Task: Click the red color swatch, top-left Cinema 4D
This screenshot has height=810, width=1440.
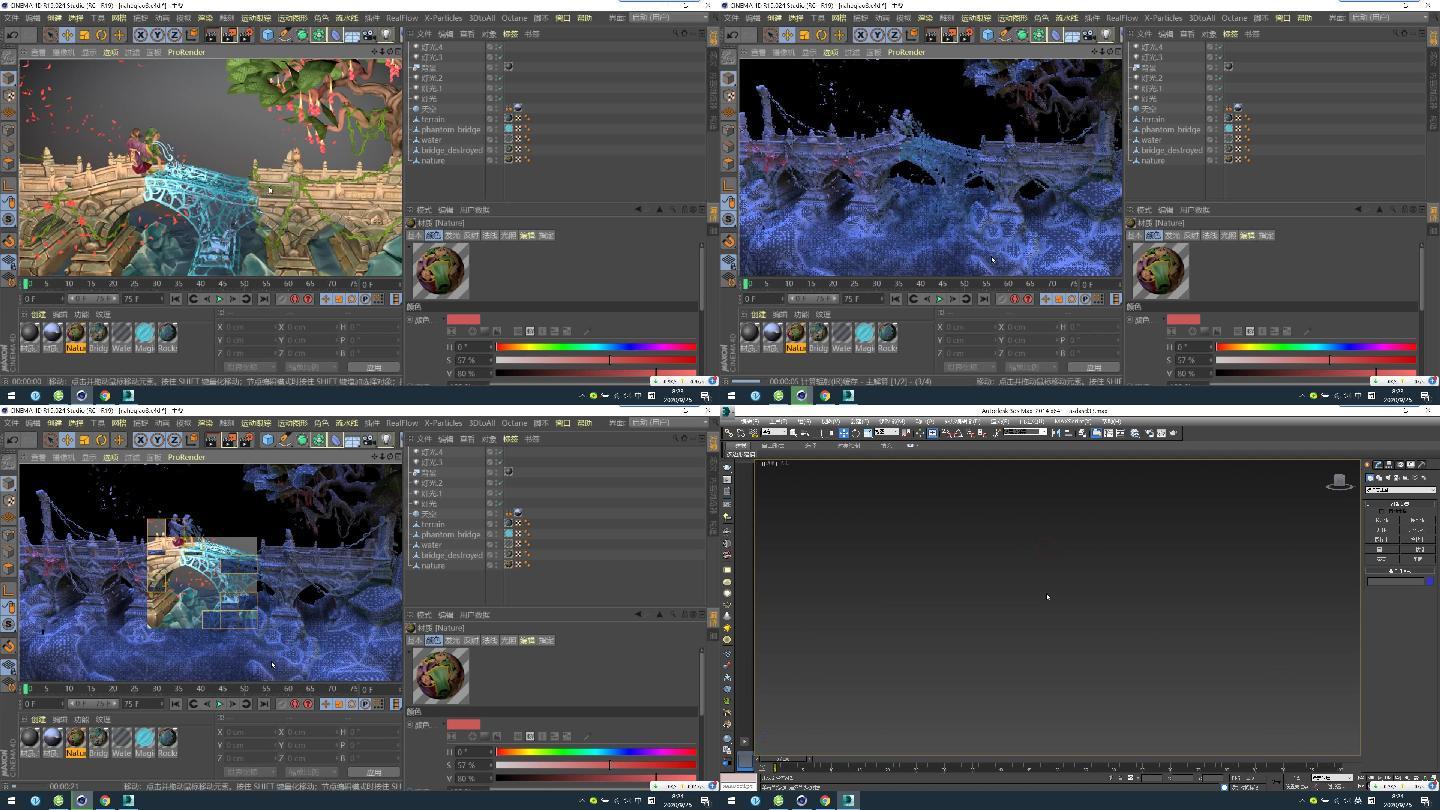Action: (463, 319)
